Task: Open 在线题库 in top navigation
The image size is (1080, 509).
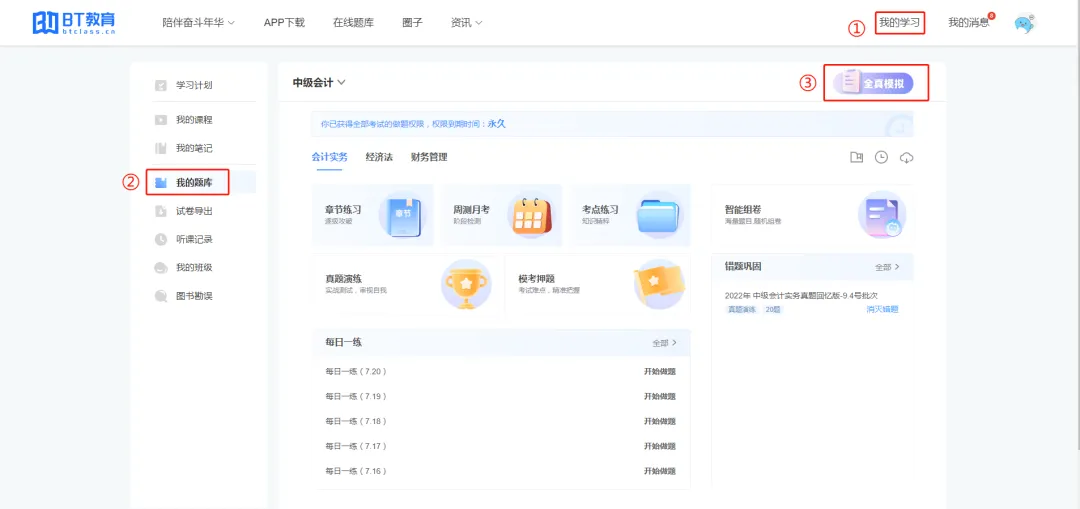Action: pyautogui.click(x=353, y=23)
